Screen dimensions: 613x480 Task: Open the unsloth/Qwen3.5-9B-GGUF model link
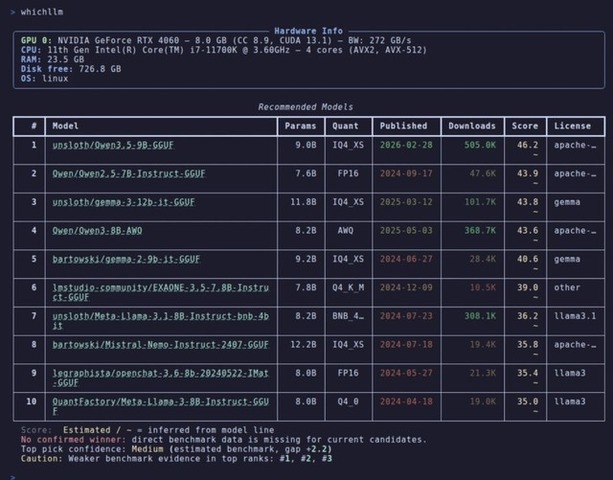[113, 145]
